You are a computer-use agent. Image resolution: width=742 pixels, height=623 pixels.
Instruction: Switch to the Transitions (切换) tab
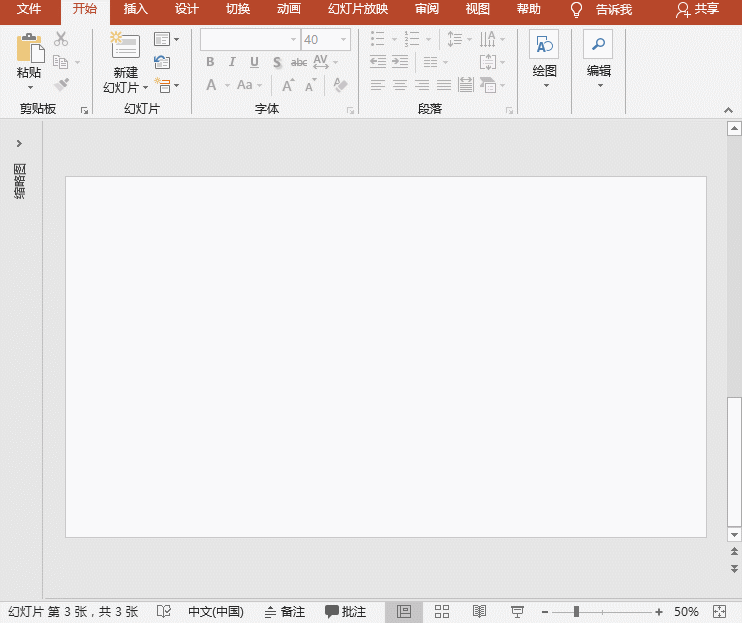pos(238,9)
